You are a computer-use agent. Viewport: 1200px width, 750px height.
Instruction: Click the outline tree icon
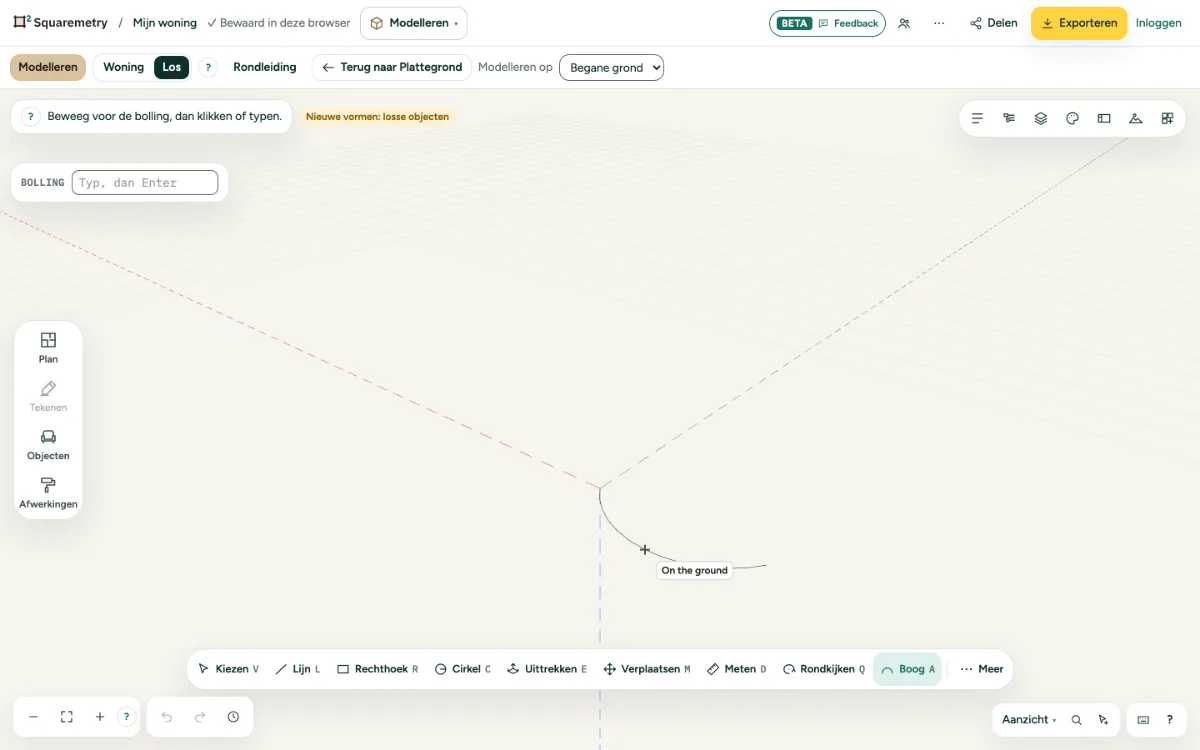(x=1009, y=118)
